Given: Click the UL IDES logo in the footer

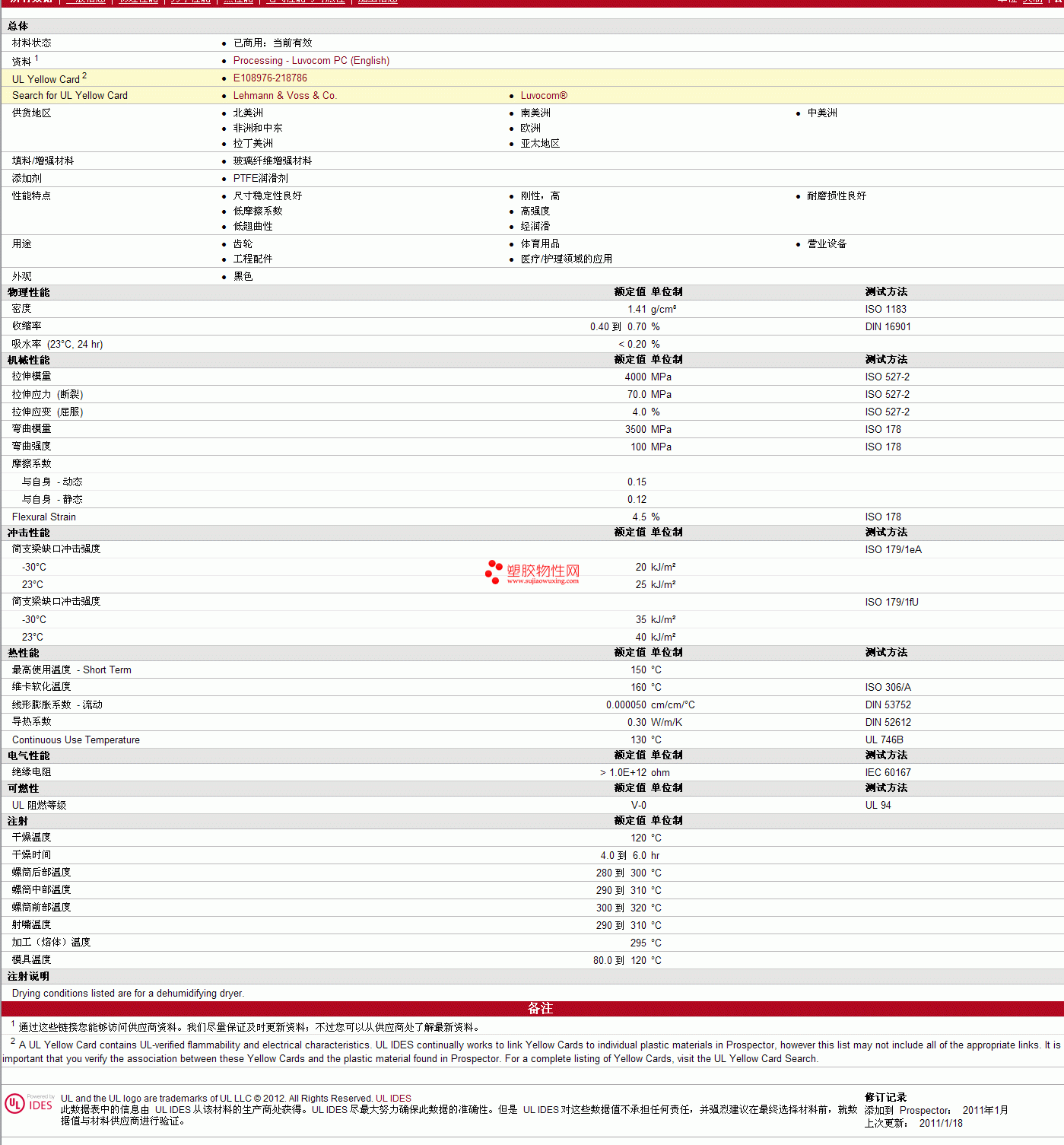Looking at the screenshot, I should coord(30,1104).
